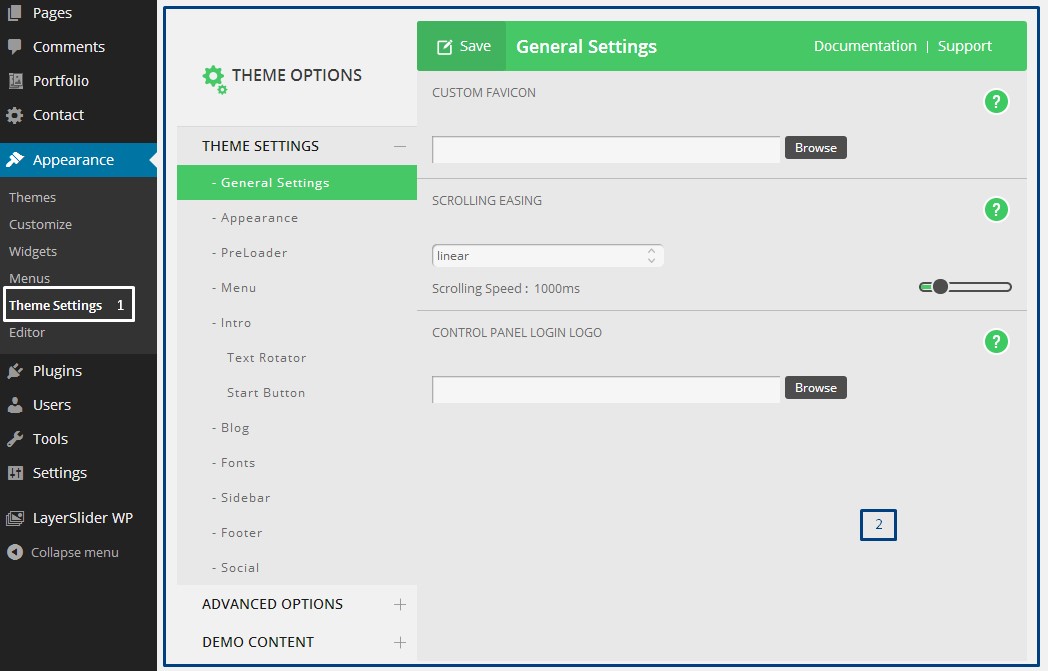Open the scrolling easing dropdown showing linear
1048x671 pixels.
click(x=548, y=256)
